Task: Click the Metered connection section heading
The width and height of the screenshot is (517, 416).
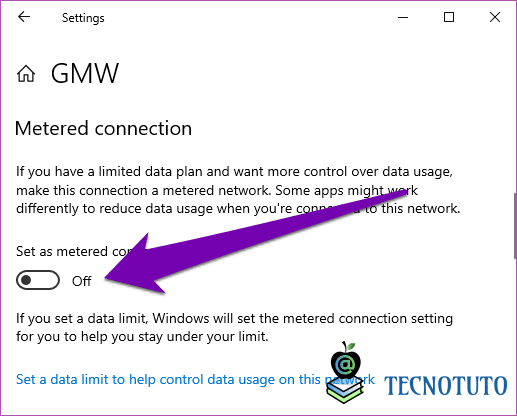Action: click(x=104, y=128)
